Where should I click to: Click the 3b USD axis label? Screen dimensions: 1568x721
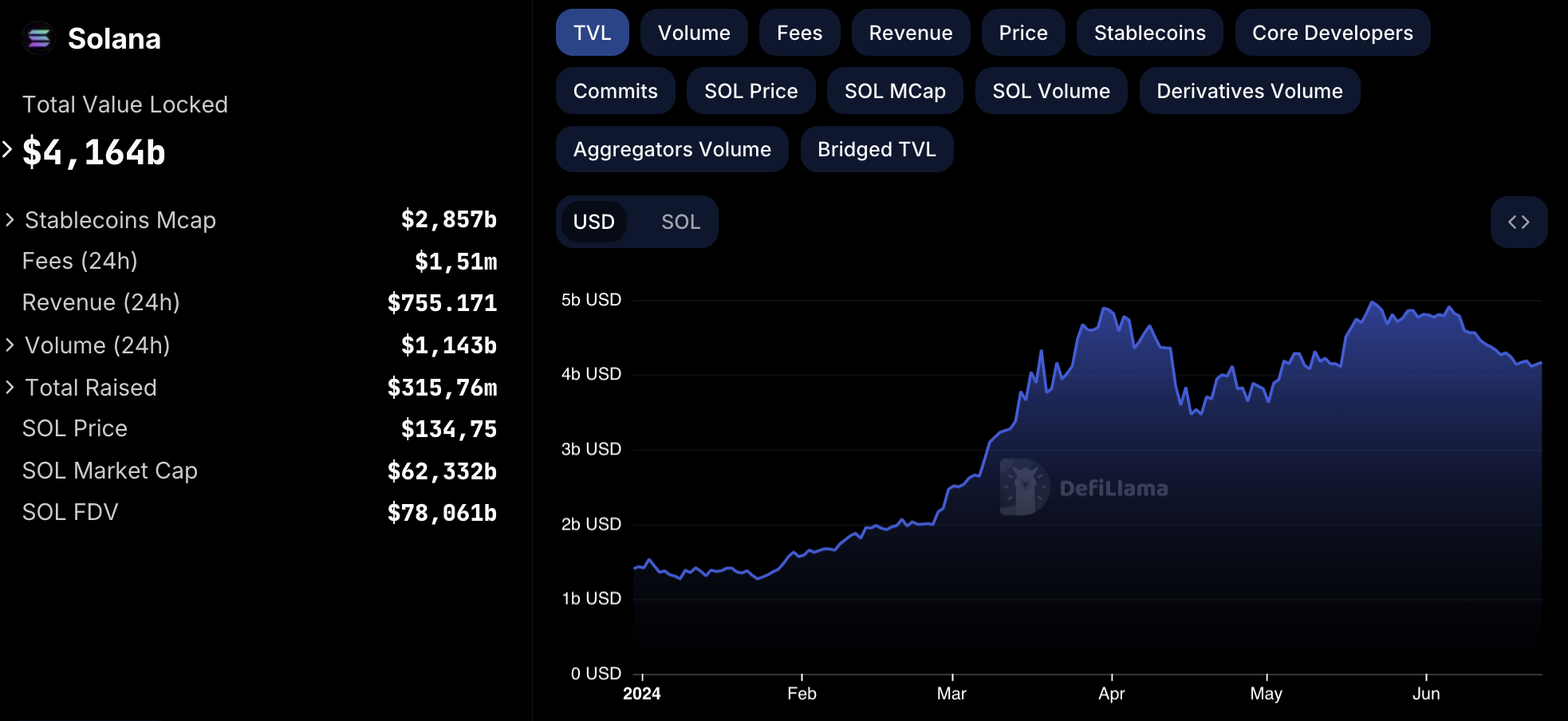(x=591, y=449)
